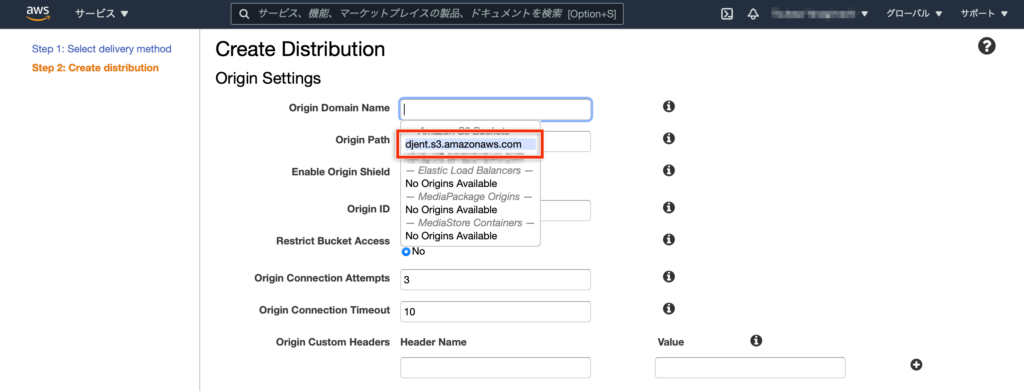Show info for Origin Connection Timeout
This screenshot has height=391, width=1024.
tap(668, 309)
